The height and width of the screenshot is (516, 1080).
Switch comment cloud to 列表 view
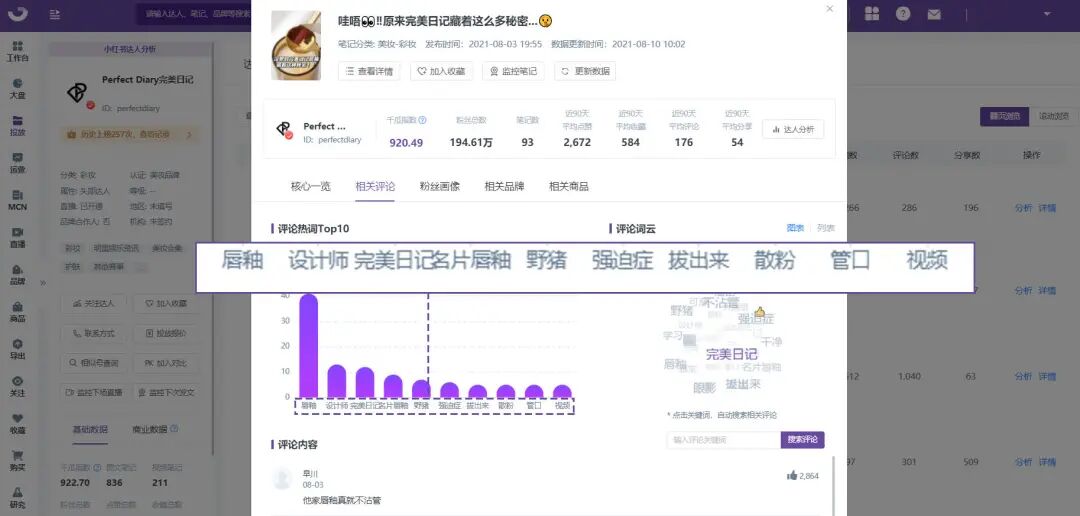[x=826, y=228]
